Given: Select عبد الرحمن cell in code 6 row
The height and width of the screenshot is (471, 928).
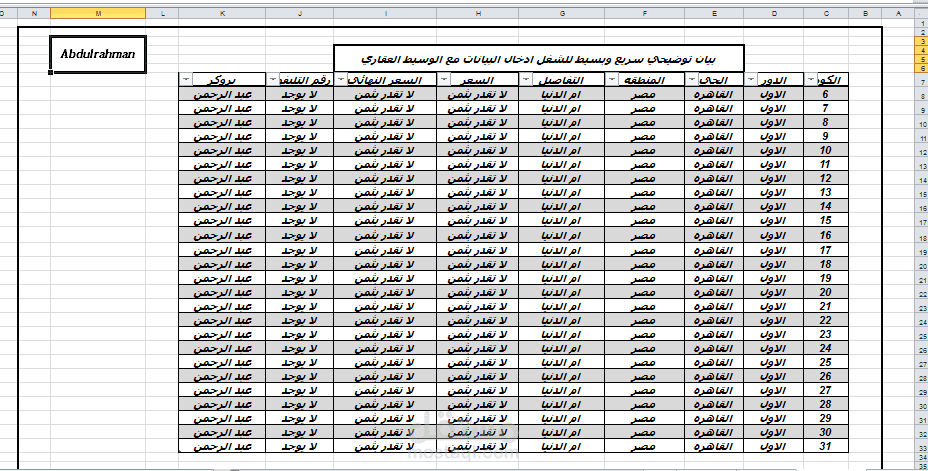Looking at the screenshot, I should point(222,94).
